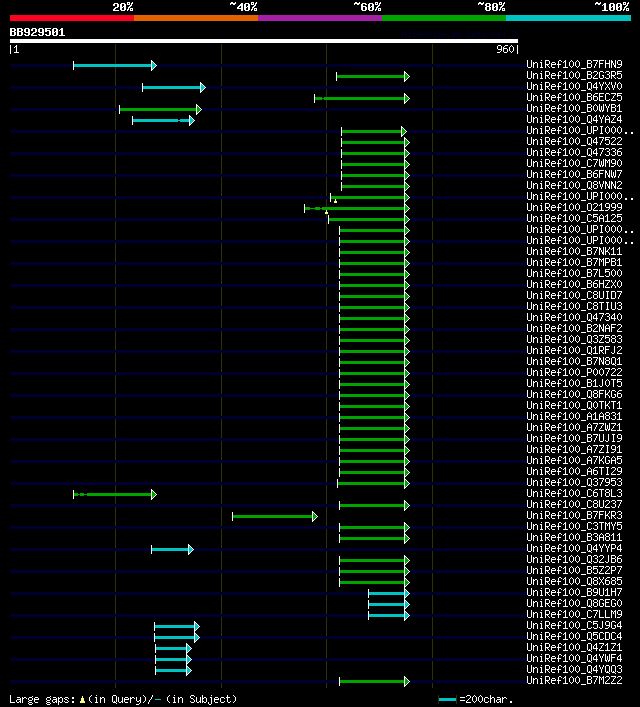Select the UniRef100_C8UID7 label
The image size is (640, 707).
pos(574,295)
